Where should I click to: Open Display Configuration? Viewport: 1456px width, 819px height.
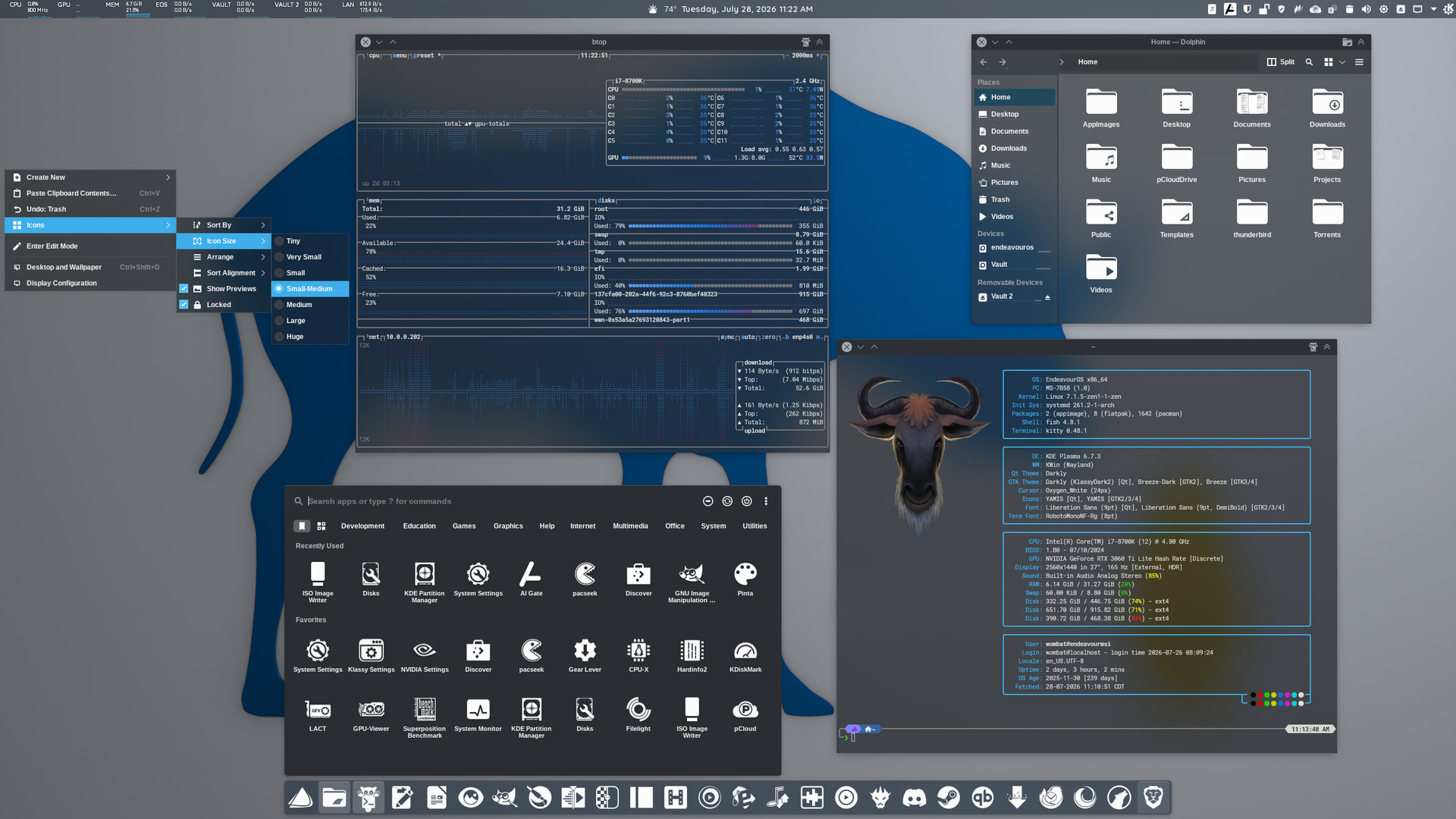pyautogui.click(x=90, y=284)
